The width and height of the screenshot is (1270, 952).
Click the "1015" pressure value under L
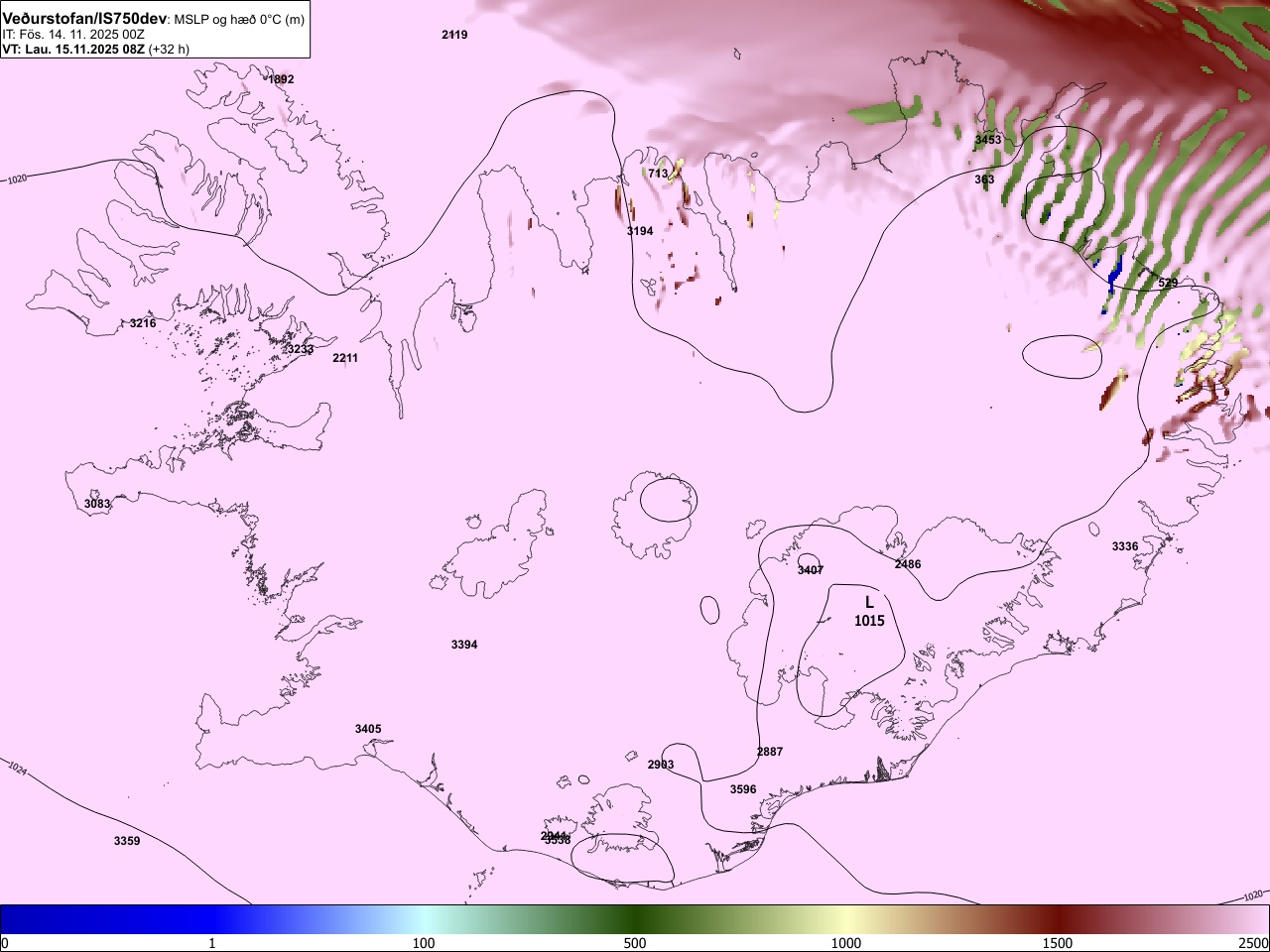pyautogui.click(x=869, y=621)
